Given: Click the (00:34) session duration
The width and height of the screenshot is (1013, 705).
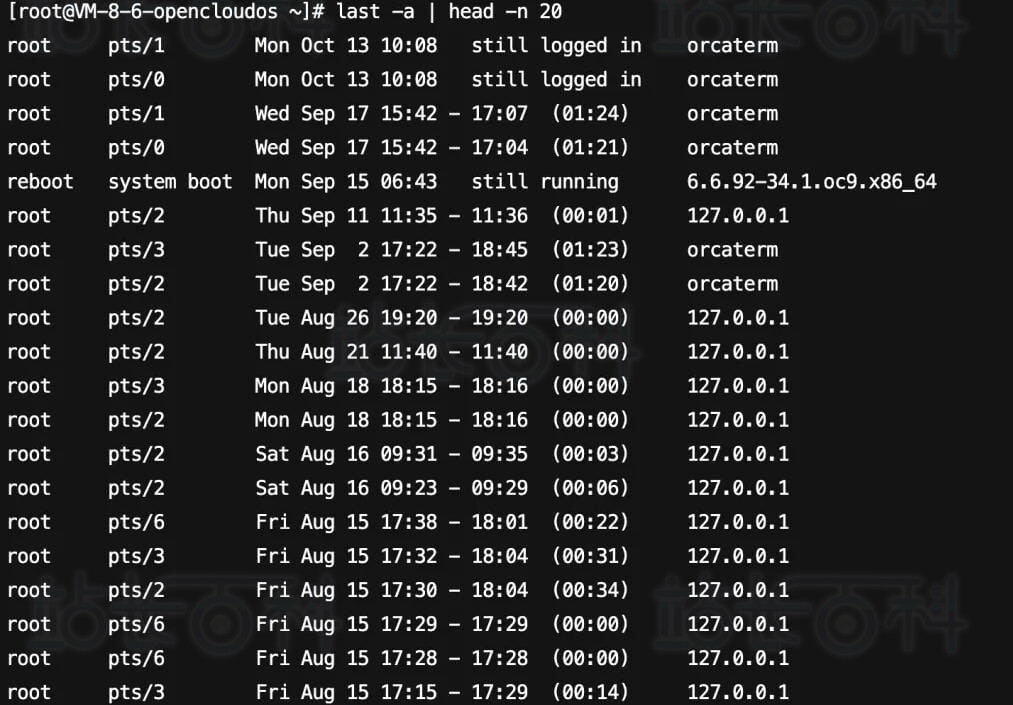Looking at the screenshot, I should click(591, 590).
